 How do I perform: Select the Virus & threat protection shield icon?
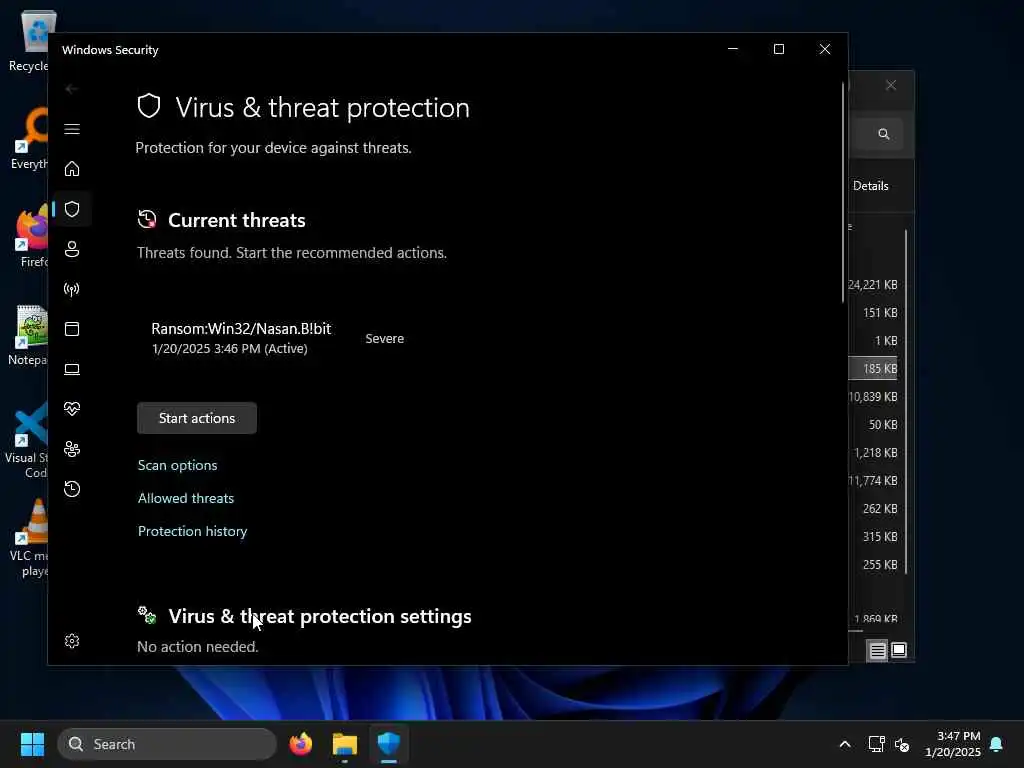coord(72,209)
